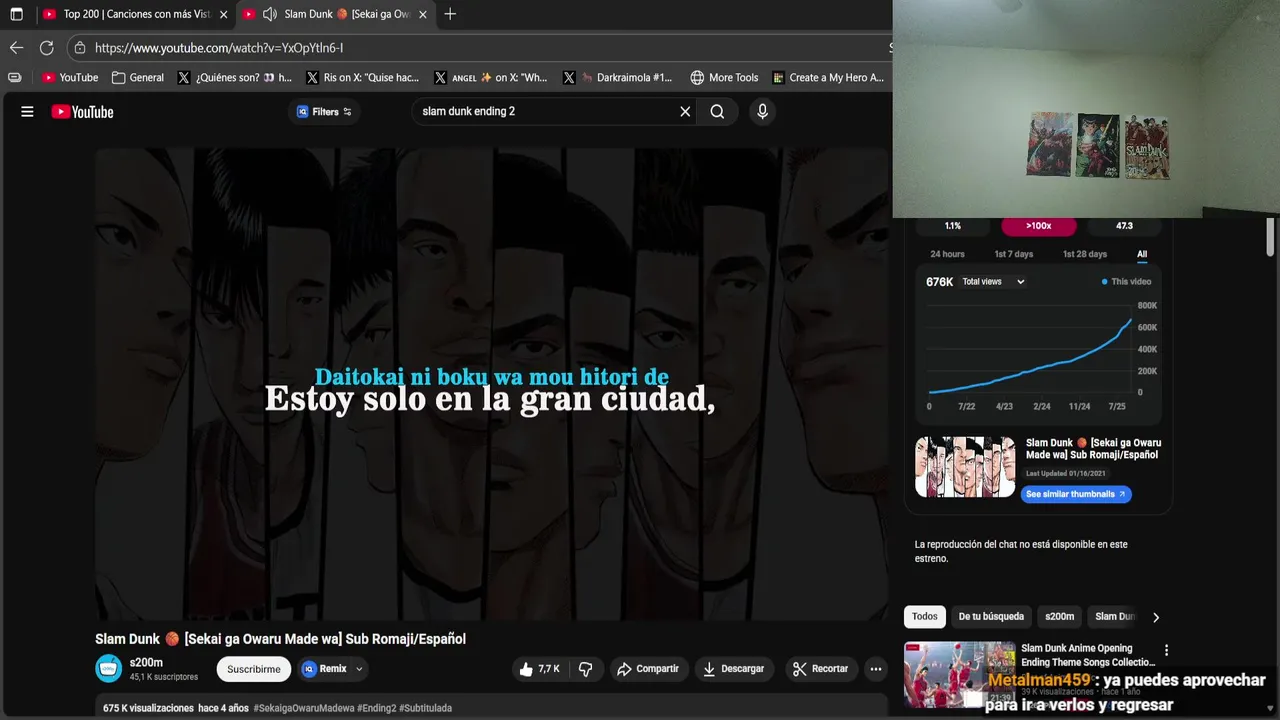Click #SekaigaOwaruMadewa hashtag
Screen dimensions: 1280x720
click(x=304, y=708)
